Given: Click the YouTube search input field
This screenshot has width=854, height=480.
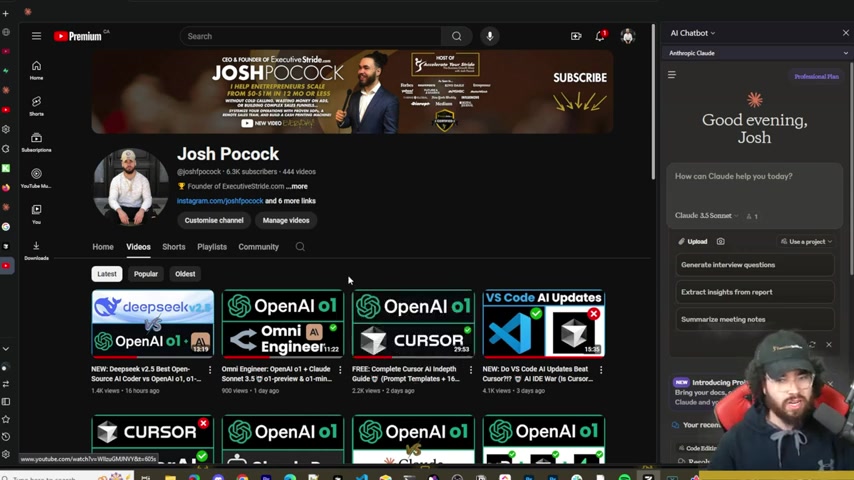Looking at the screenshot, I should coord(311,36).
